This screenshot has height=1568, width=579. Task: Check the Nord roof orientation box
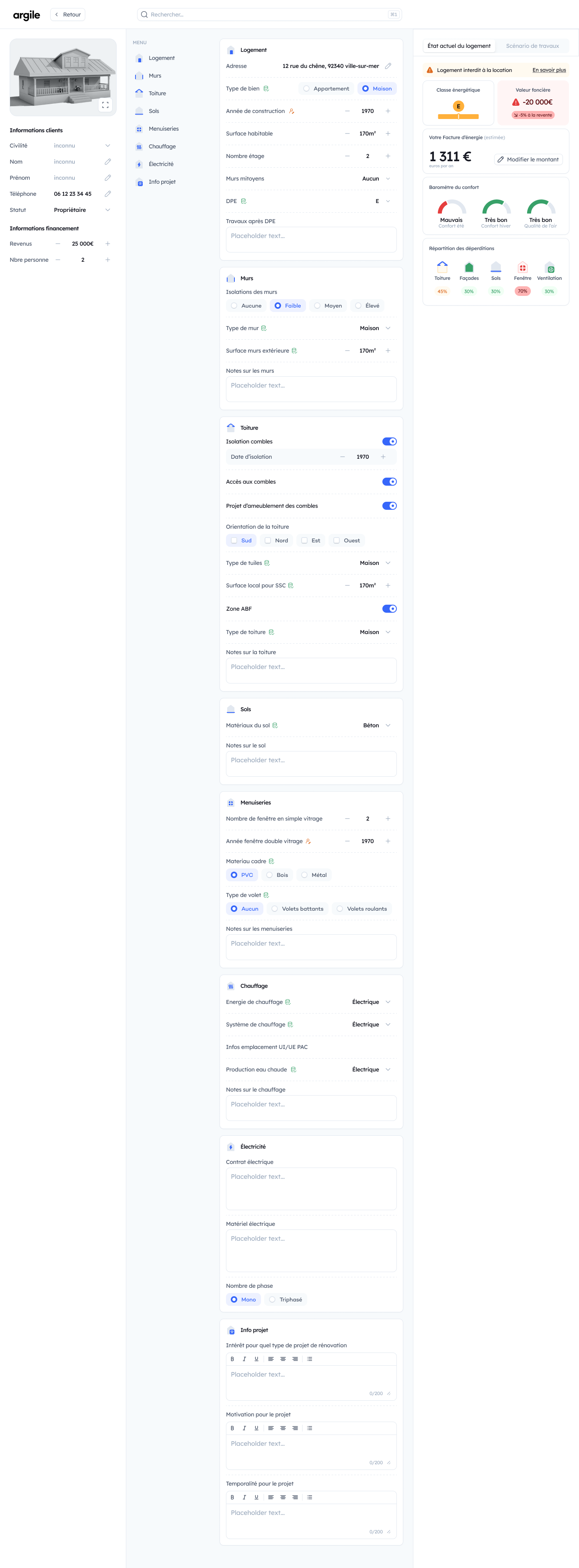click(x=268, y=540)
